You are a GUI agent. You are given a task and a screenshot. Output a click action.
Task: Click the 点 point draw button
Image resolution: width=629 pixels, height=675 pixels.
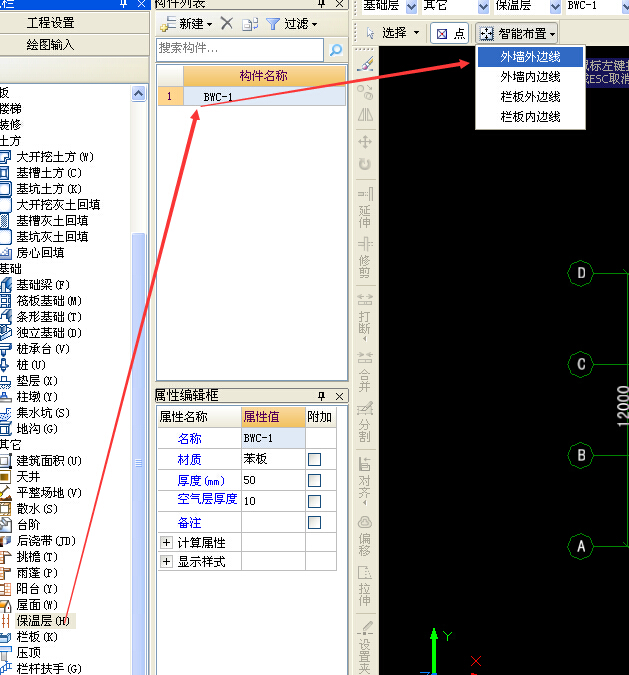pos(450,33)
